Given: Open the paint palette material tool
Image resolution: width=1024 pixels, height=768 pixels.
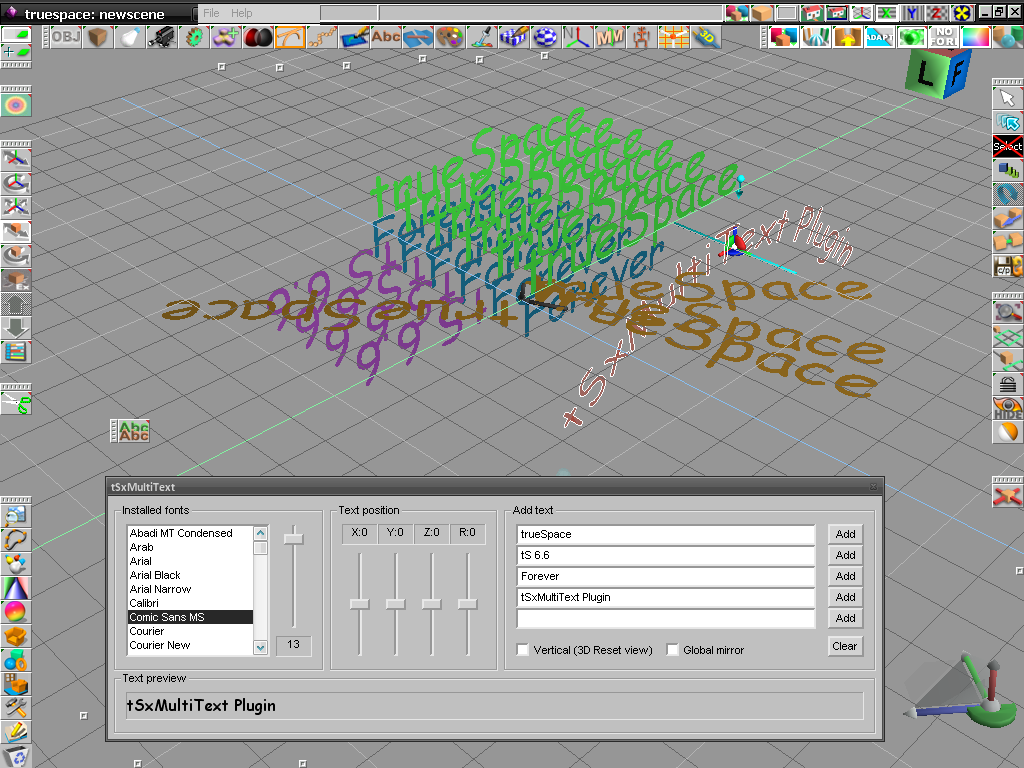Looking at the screenshot, I should (x=449, y=37).
